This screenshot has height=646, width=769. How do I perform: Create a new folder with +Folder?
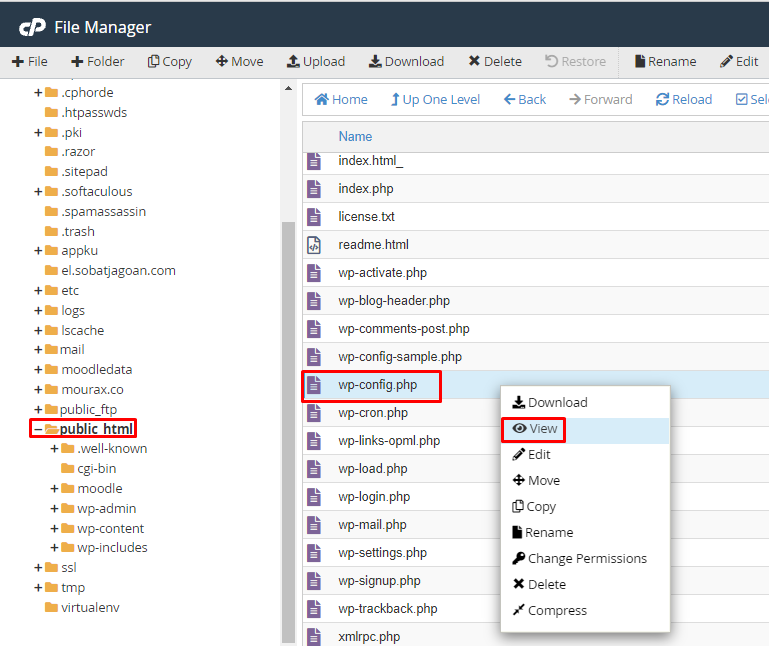coord(98,62)
